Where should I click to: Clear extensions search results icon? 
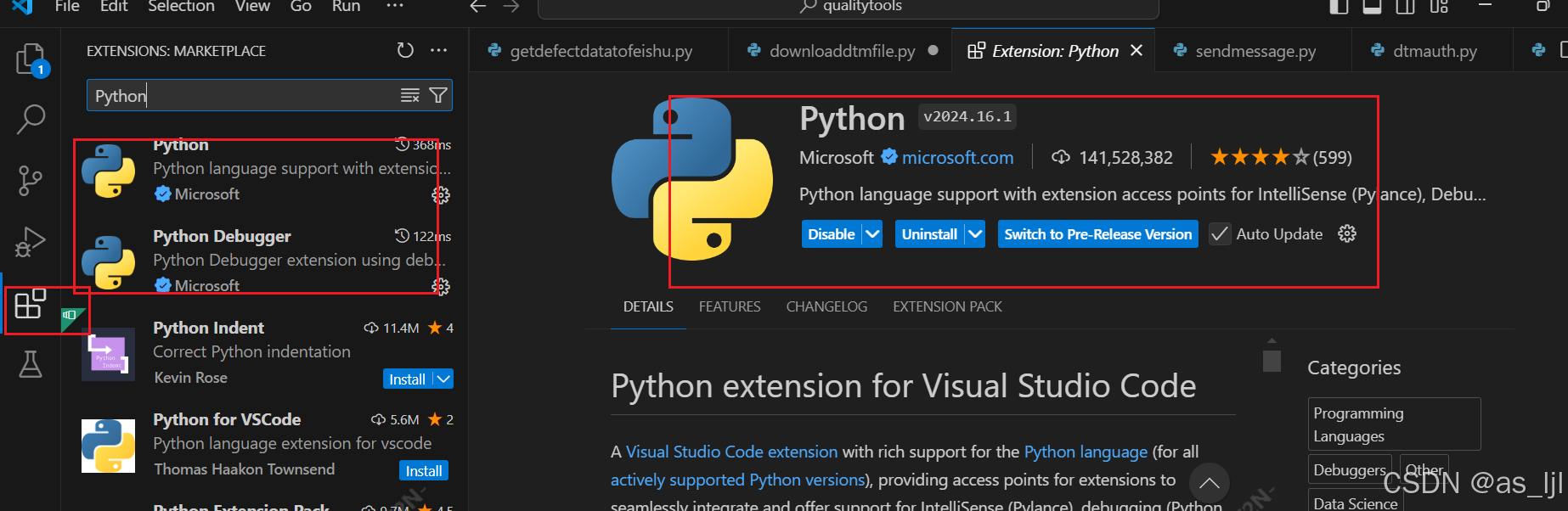tap(410, 96)
